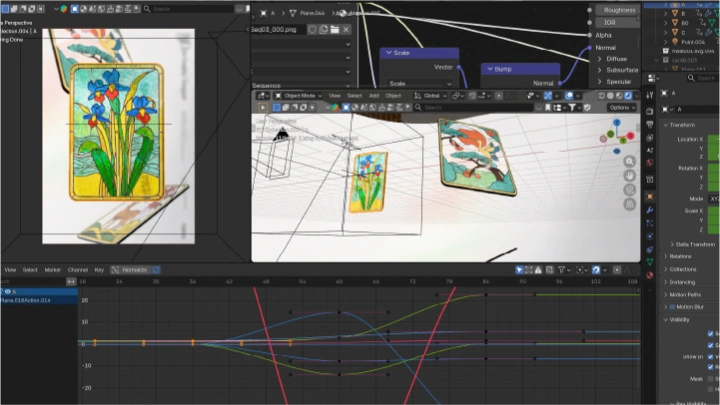This screenshot has width=720, height=405.
Task: Toggle camera view gizmo in 3D viewport
Action: click(630, 190)
